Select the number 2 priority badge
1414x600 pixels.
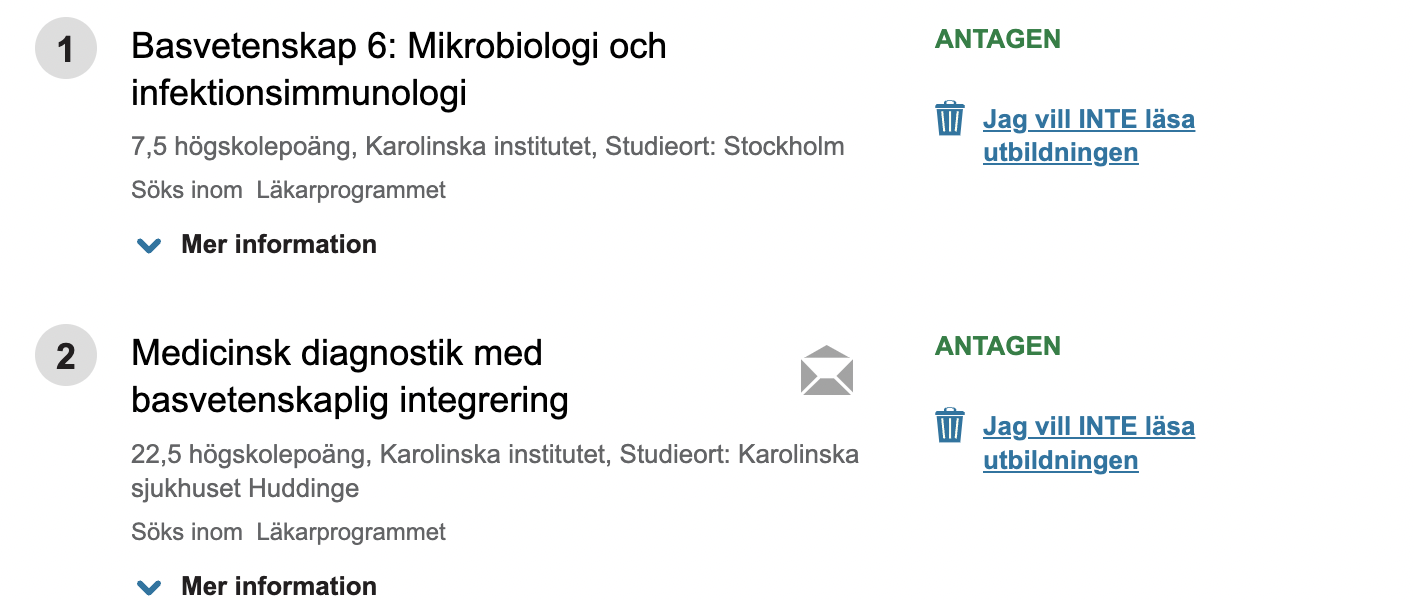click(x=66, y=355)
